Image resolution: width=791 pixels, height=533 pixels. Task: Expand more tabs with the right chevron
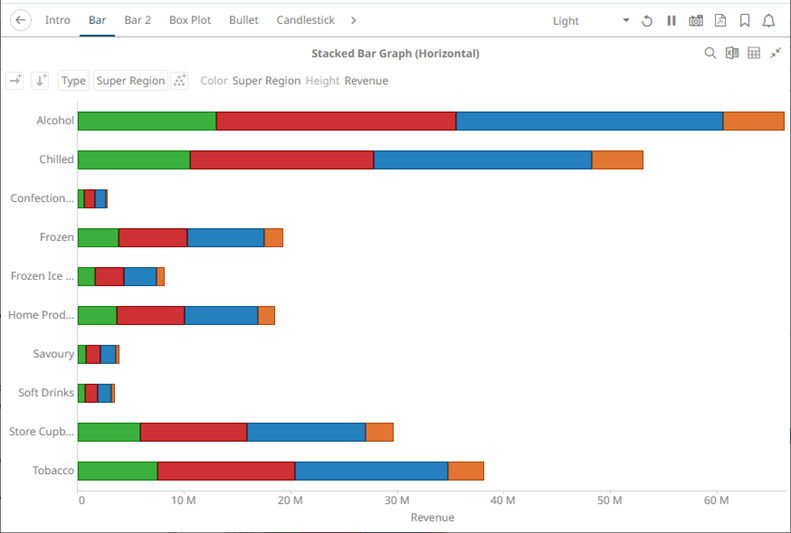point(353,20)
